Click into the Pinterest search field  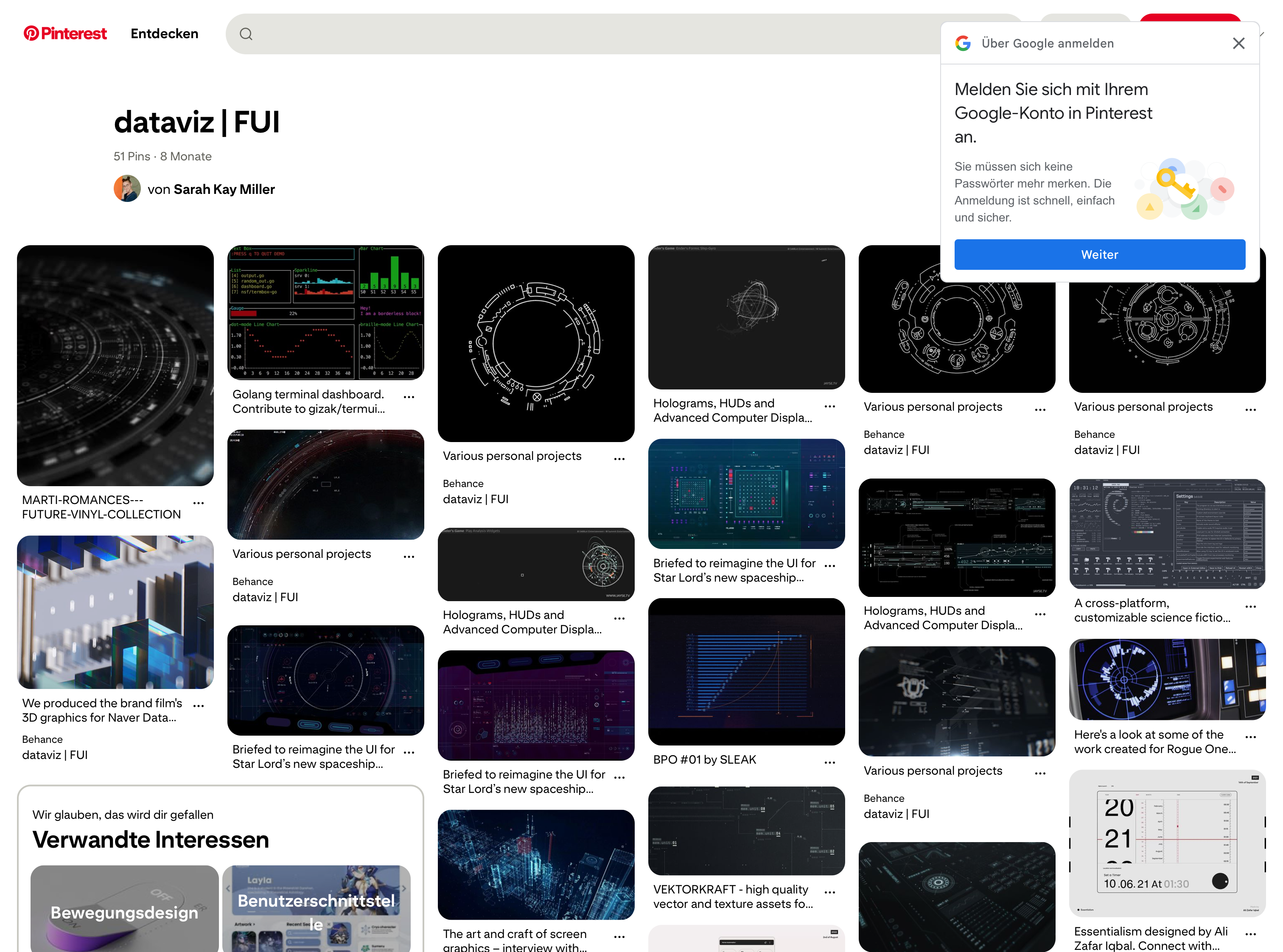(x=576, y=34)
